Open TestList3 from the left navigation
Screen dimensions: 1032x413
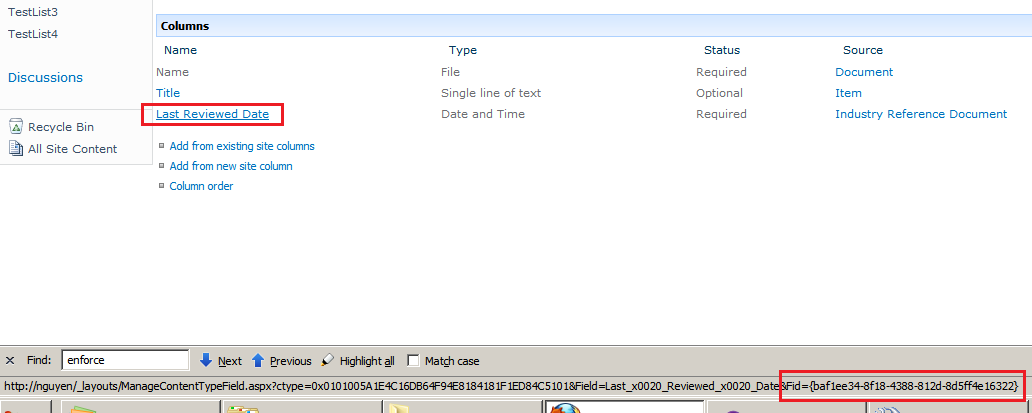33,12
